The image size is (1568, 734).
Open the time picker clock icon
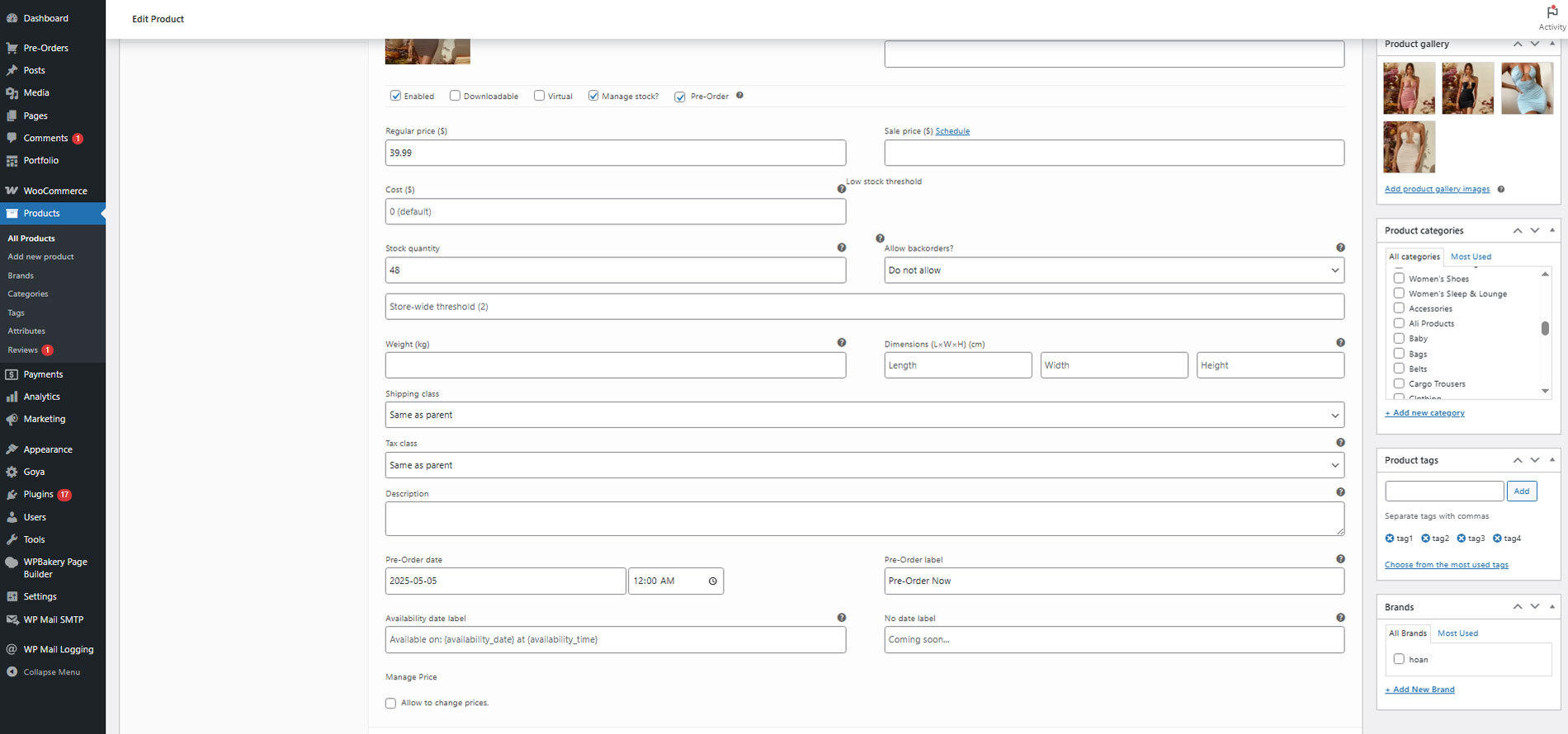tap(713, 581)
